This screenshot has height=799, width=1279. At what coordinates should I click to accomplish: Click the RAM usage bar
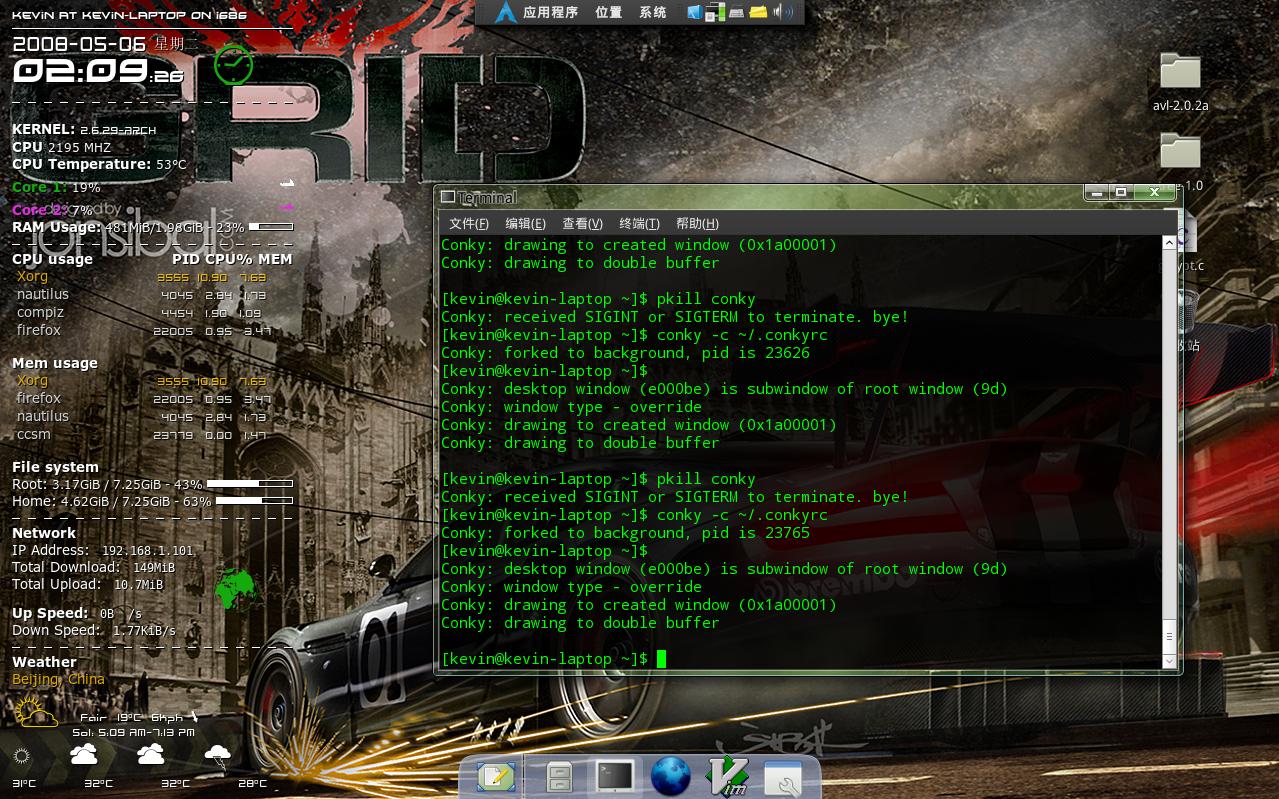tap(270, 227)
